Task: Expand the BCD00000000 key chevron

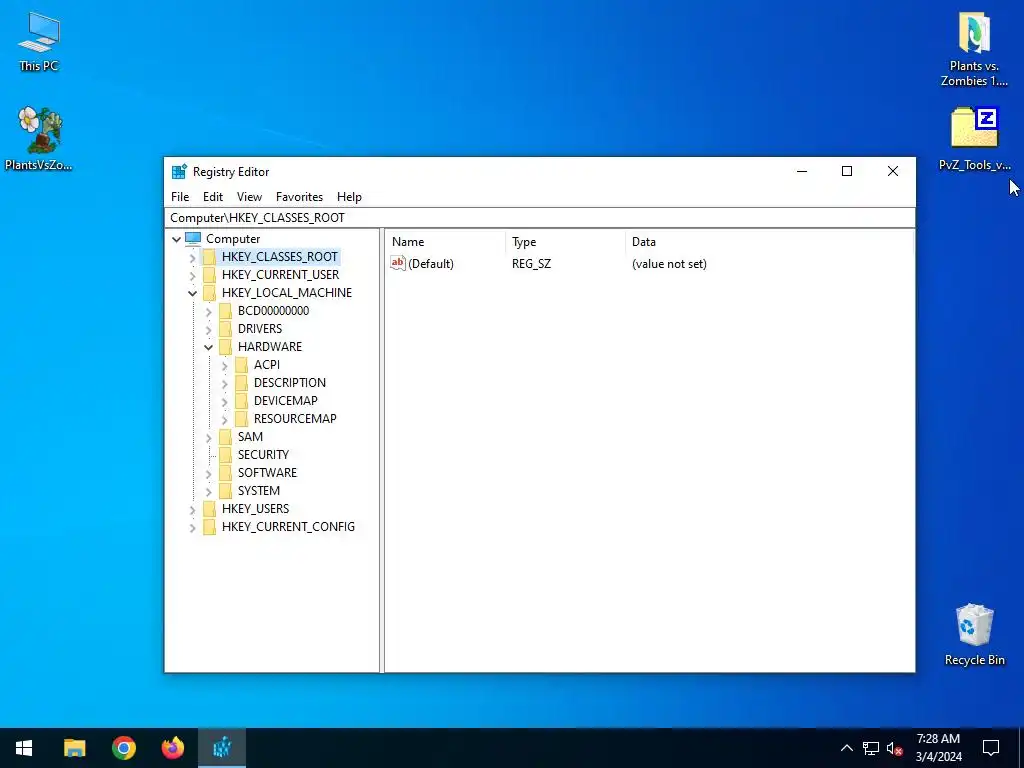Action: (x=208, y=312)
